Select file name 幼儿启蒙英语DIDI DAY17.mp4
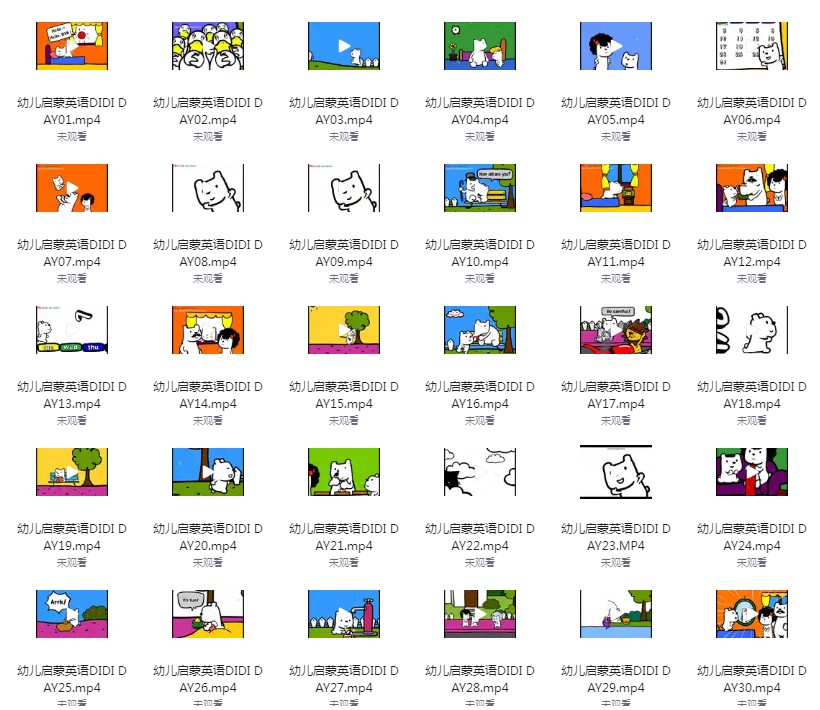Image resolution: width=820 pixels, height=710 pixels. [x=616, y=395]
